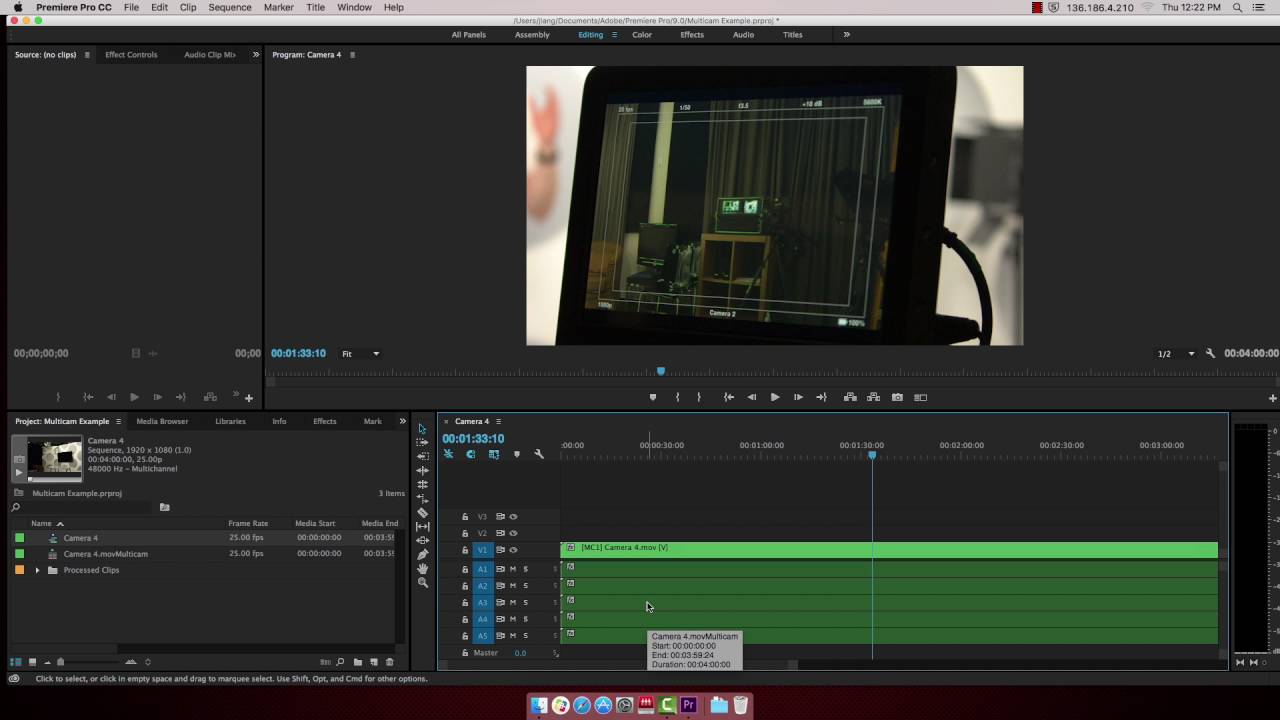Select the Slide tool
Screen dimensions: 1280x720
(422, 540)
